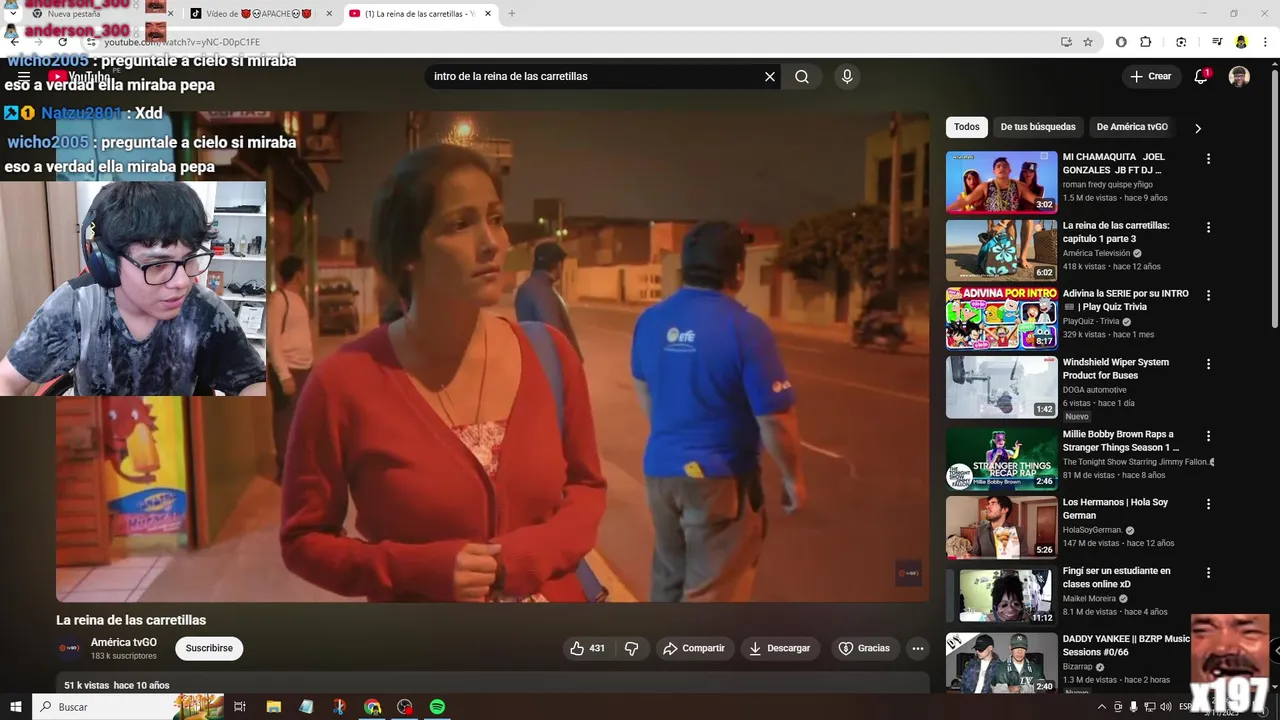The width and height of the screenshot is (1280, 720).
Task: Like the video with 431 likes
Action: click(588, 648)
